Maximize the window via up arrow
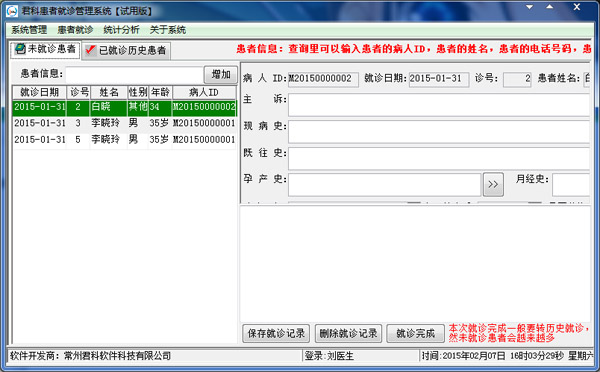The width and height of the screenshot is (600, 372). [549, 7]
